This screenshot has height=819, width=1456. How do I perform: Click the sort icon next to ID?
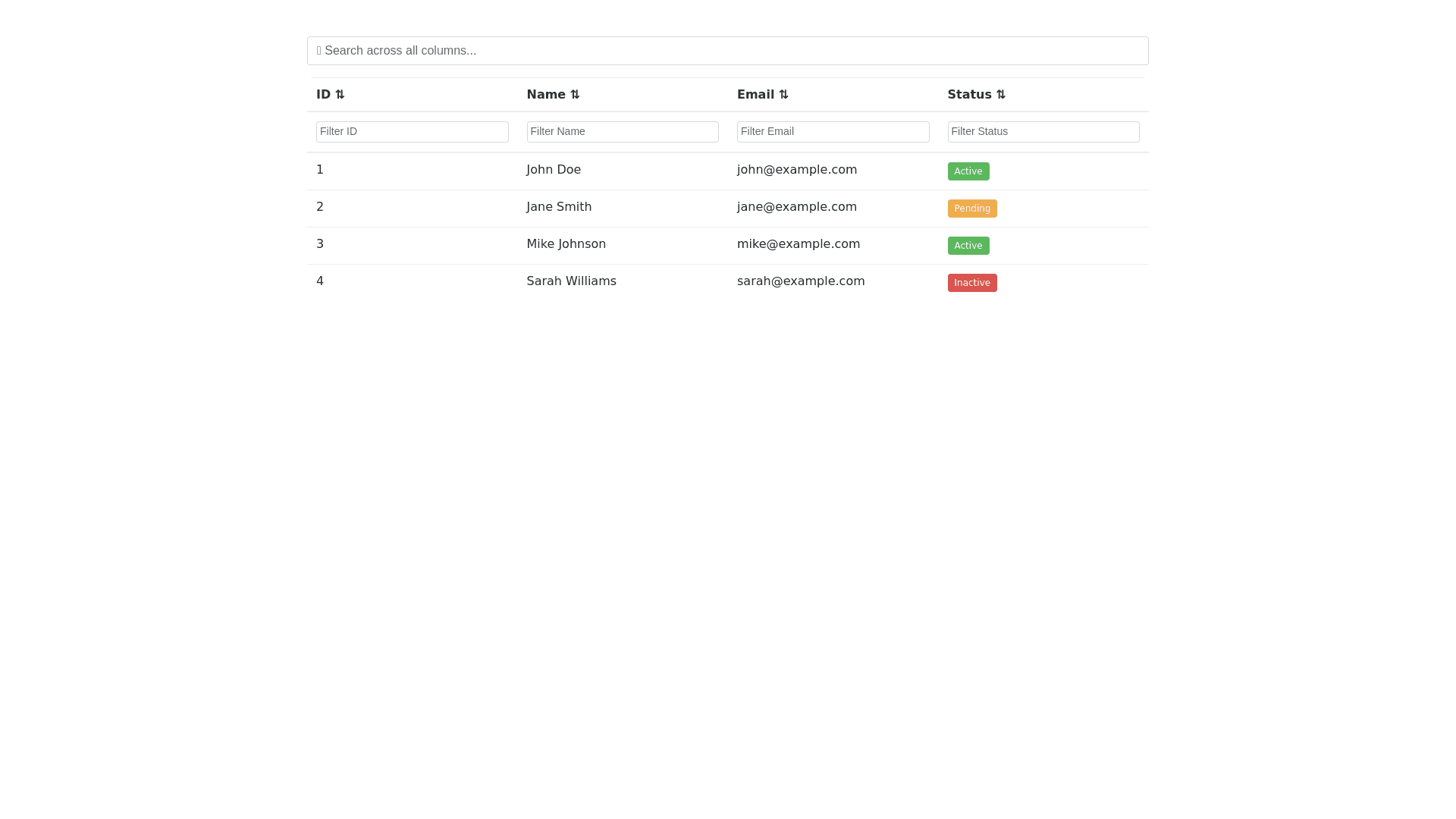(340, 95)
